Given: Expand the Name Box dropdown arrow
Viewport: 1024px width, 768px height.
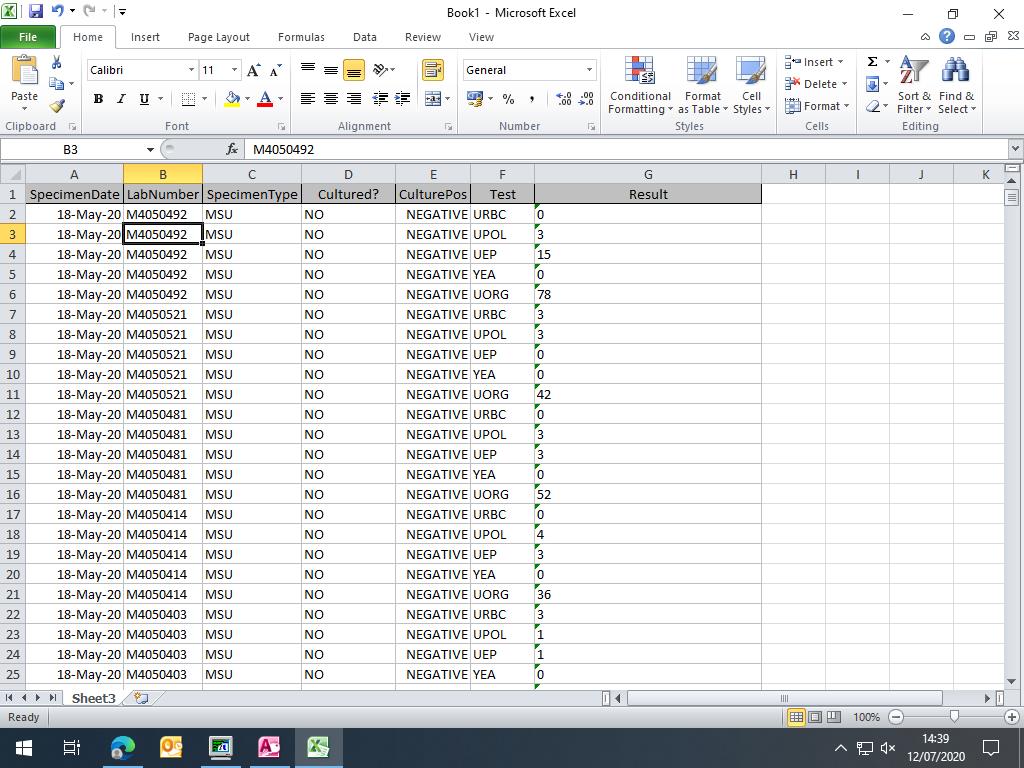Looking at the screenshot, I should 150,150.
